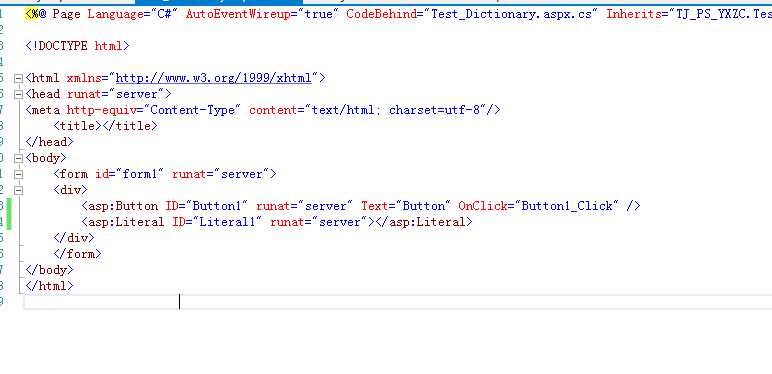
Task: Collapse the head runat server block
Action: click(18, 94)
